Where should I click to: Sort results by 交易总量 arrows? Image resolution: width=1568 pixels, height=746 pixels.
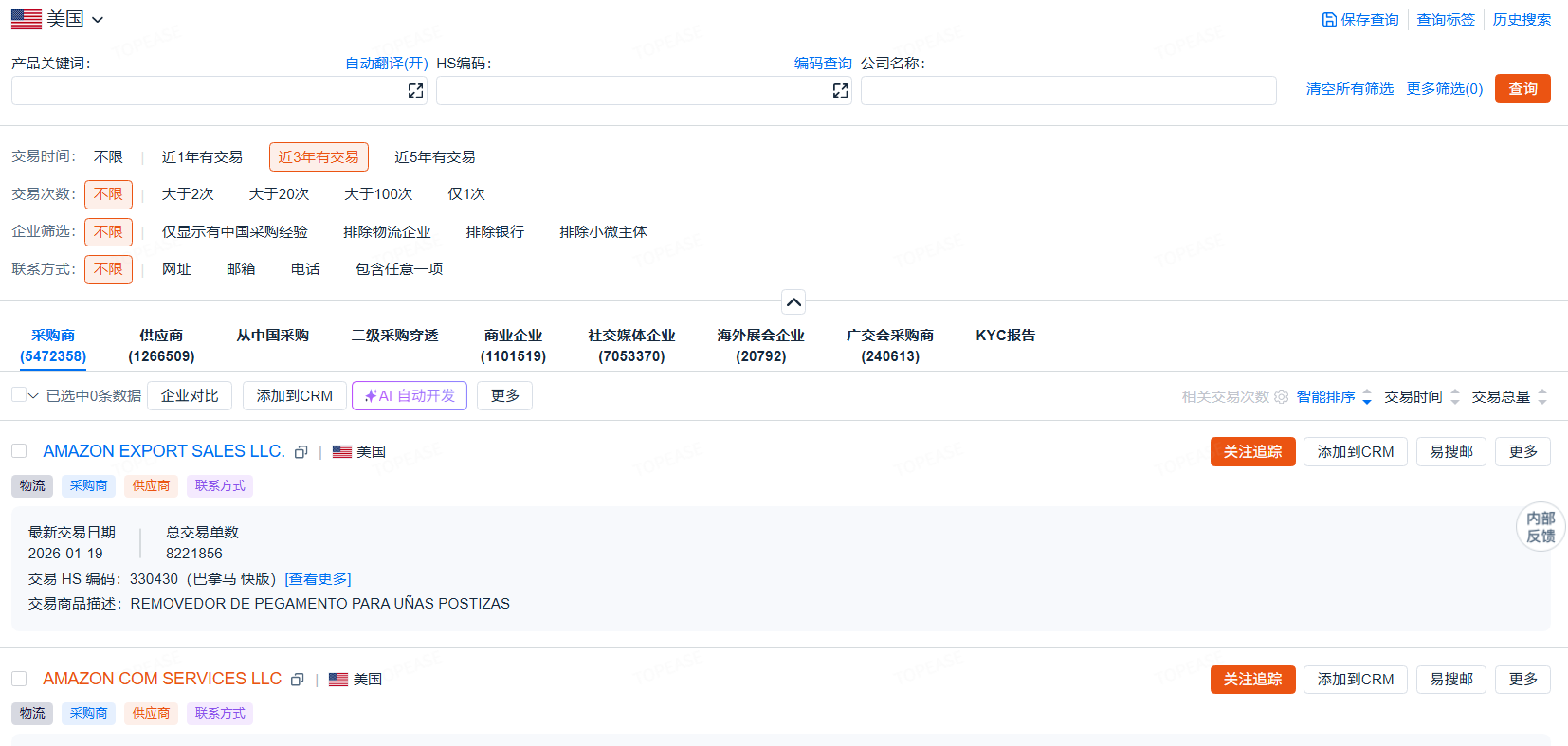point(1541,397)
